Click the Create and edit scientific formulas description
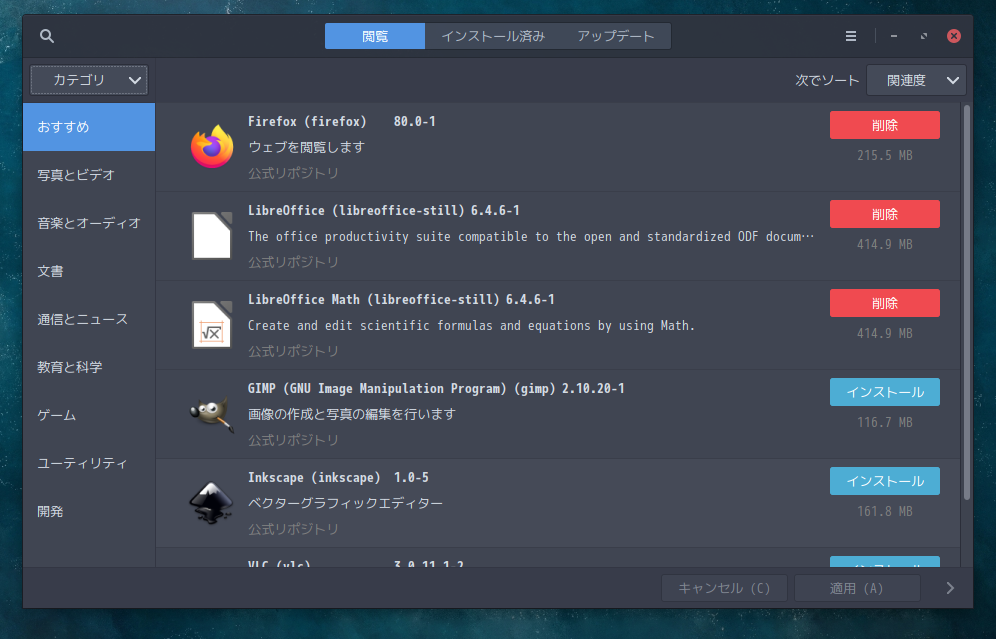The width and height of the screenshot is (996, 639). tap(471, 325)
